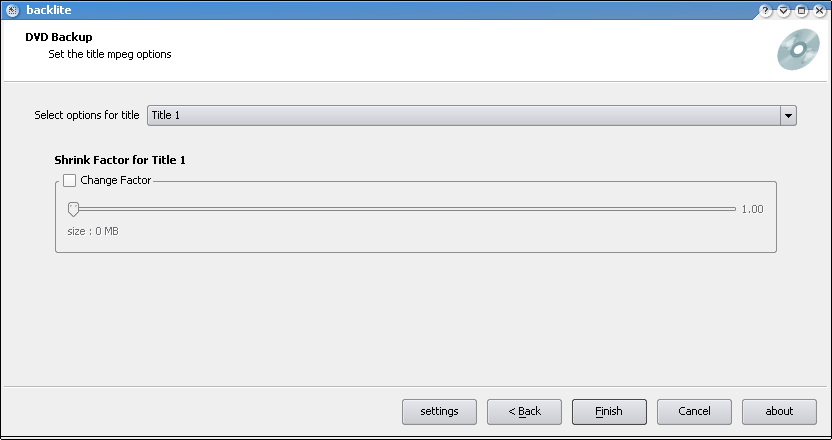The image size is (832, 440).
Task: Open the Title 1 combo box
Action: click(472, 115)
